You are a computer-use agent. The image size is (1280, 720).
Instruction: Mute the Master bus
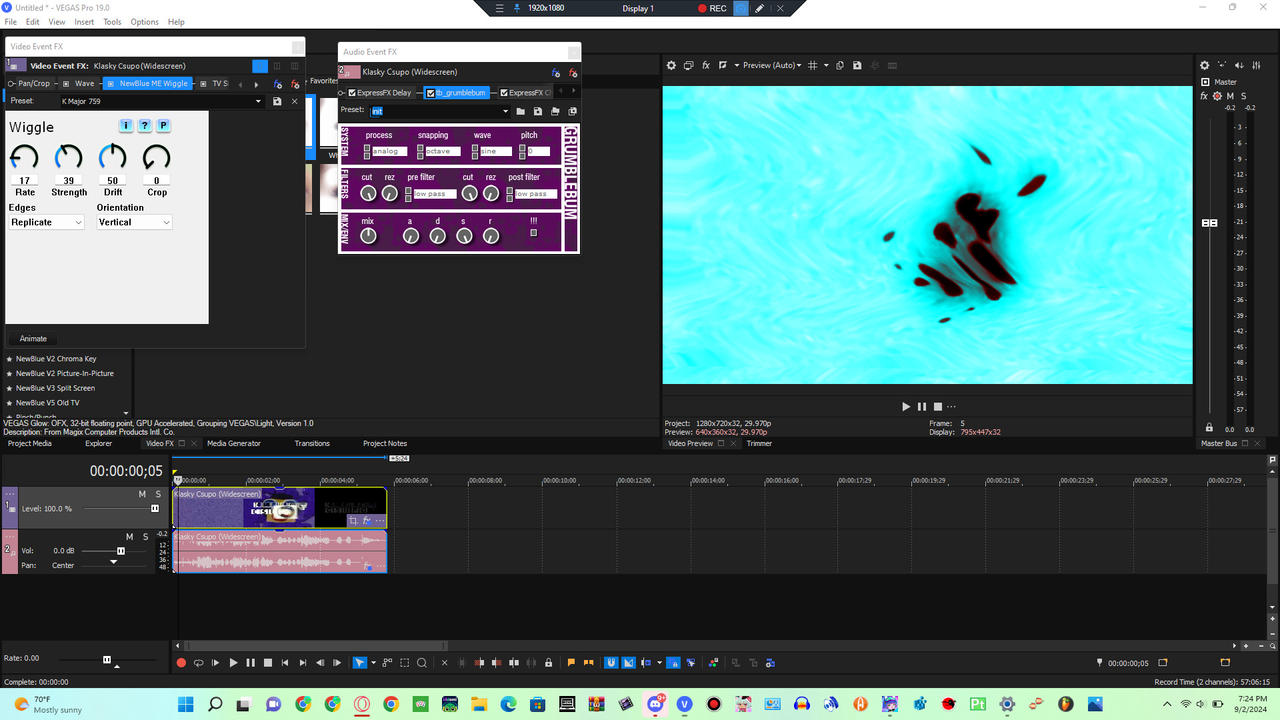[x=1230, y=96]
